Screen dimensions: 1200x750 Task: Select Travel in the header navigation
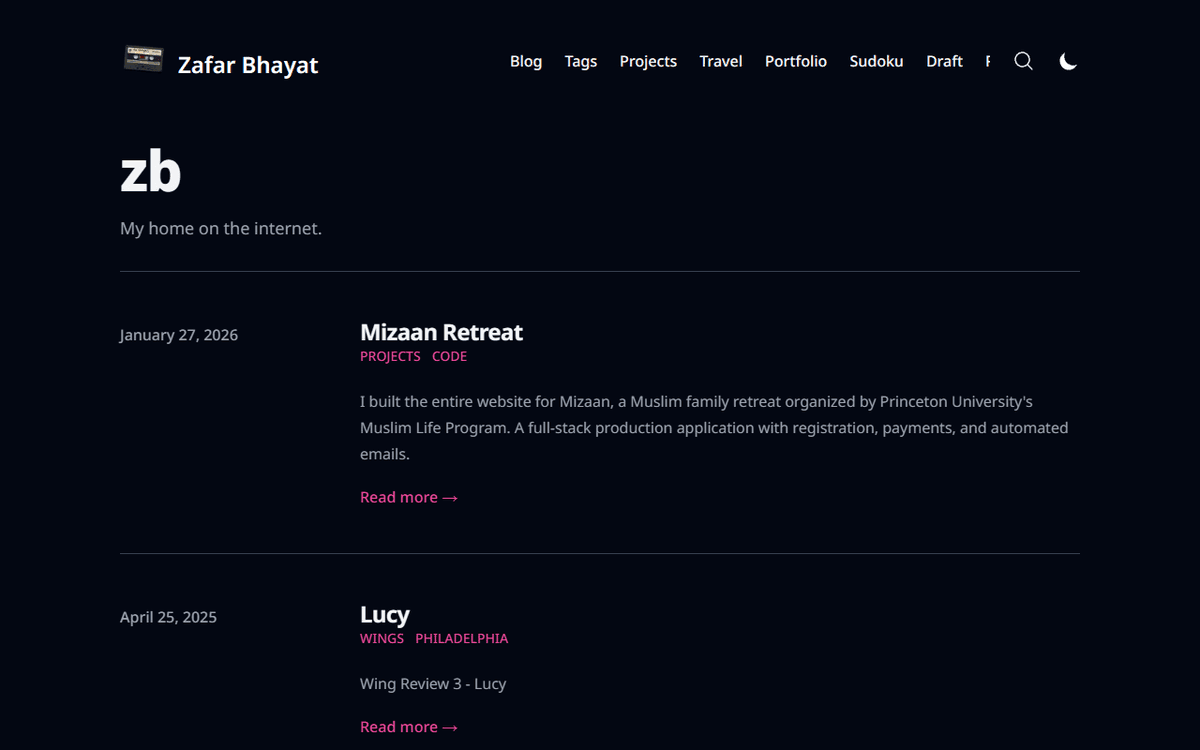(x=720, y=61)
